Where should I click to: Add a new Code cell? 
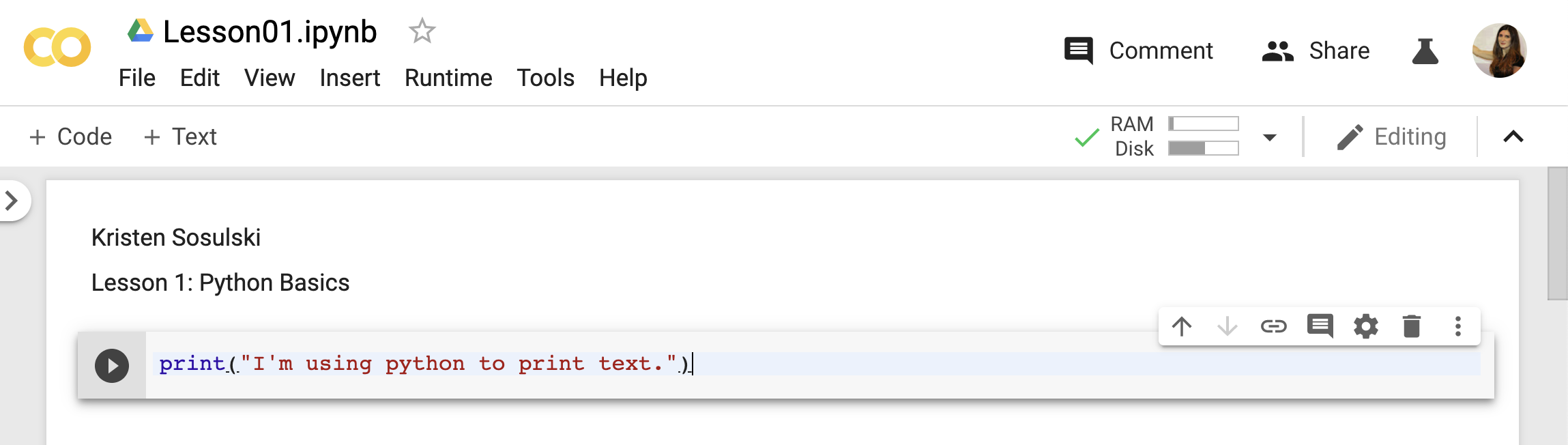click(x=70, y=137)
